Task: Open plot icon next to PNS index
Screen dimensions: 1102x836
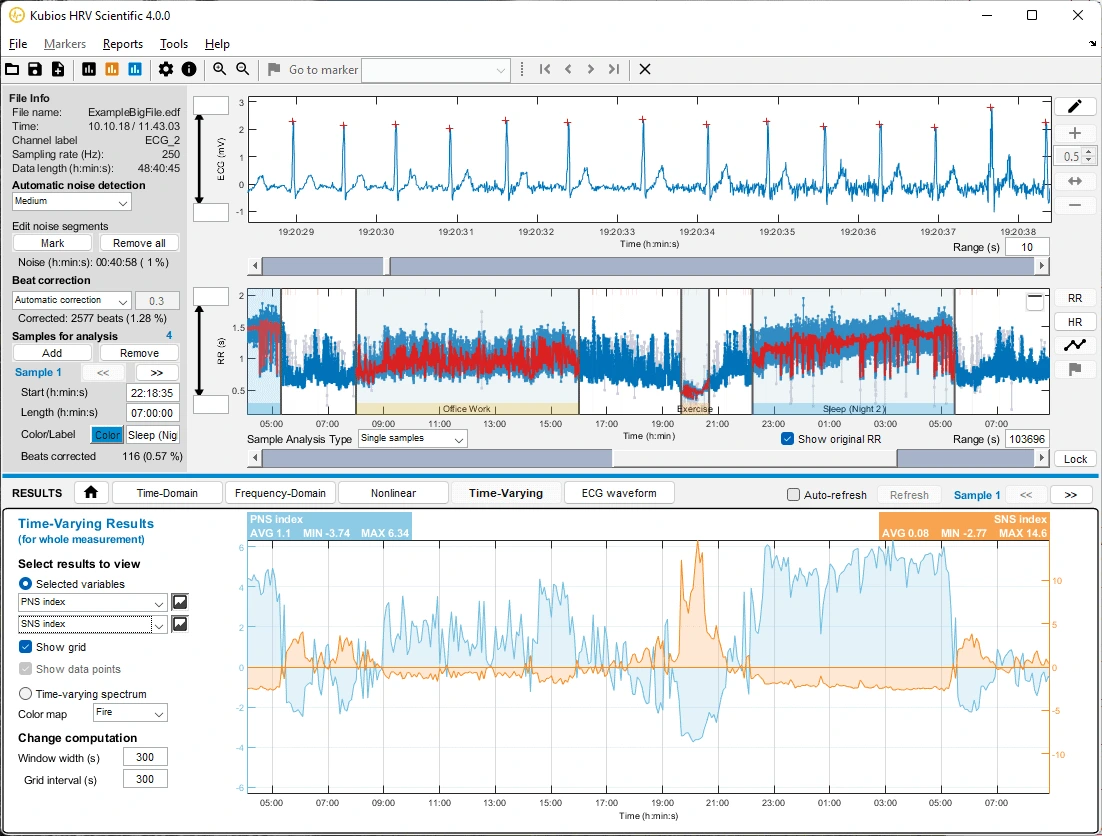Action: (180, 602)
